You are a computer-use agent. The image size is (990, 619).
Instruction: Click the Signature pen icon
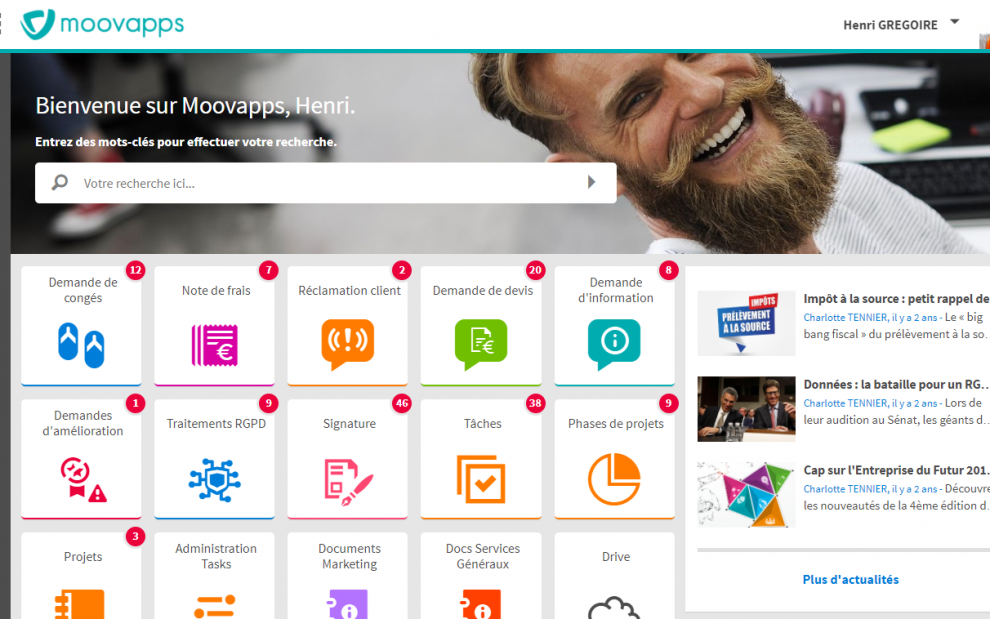click(x=347, y=479)
